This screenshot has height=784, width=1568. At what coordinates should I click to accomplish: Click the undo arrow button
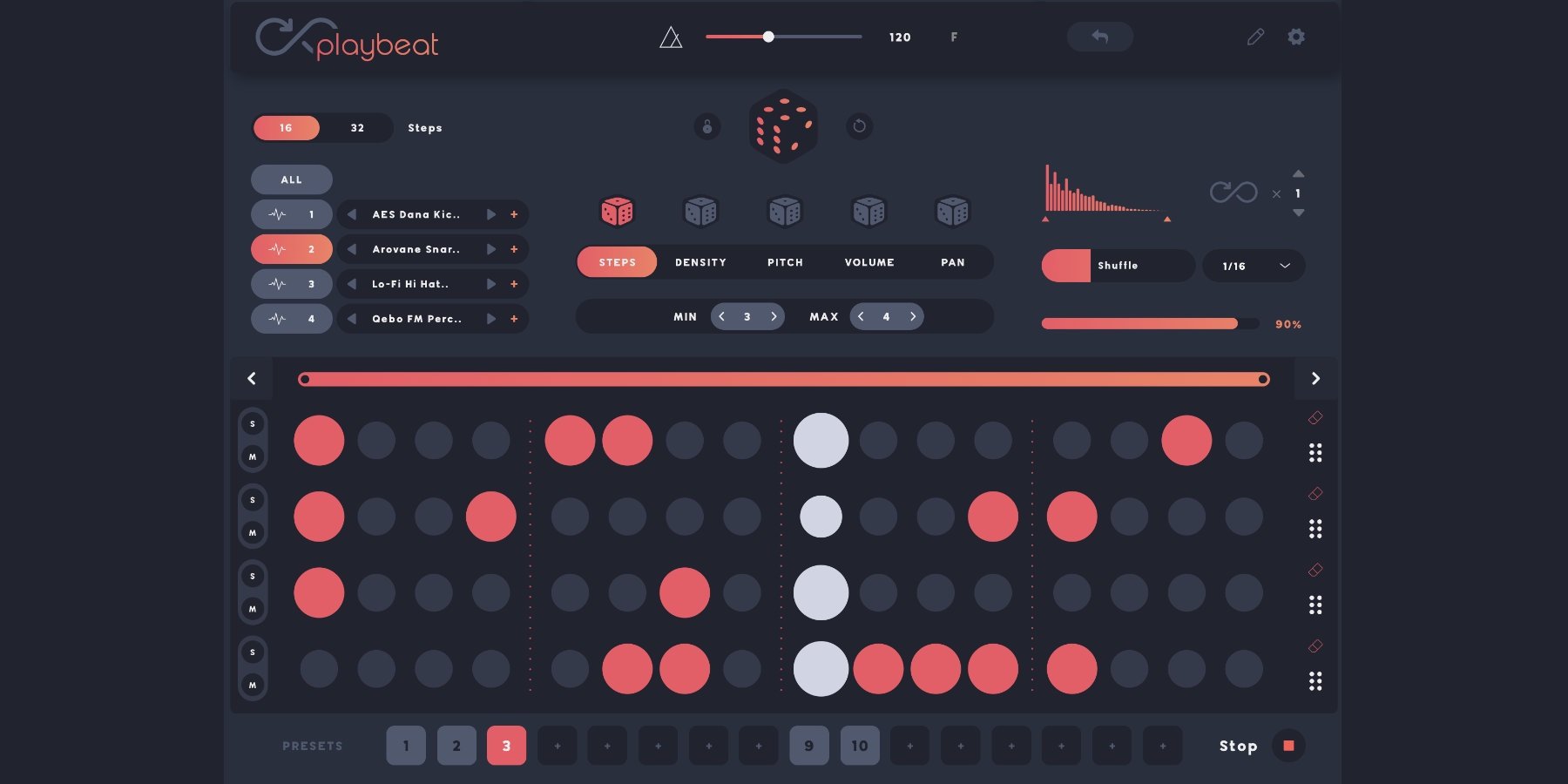(x=1099, y=37)
